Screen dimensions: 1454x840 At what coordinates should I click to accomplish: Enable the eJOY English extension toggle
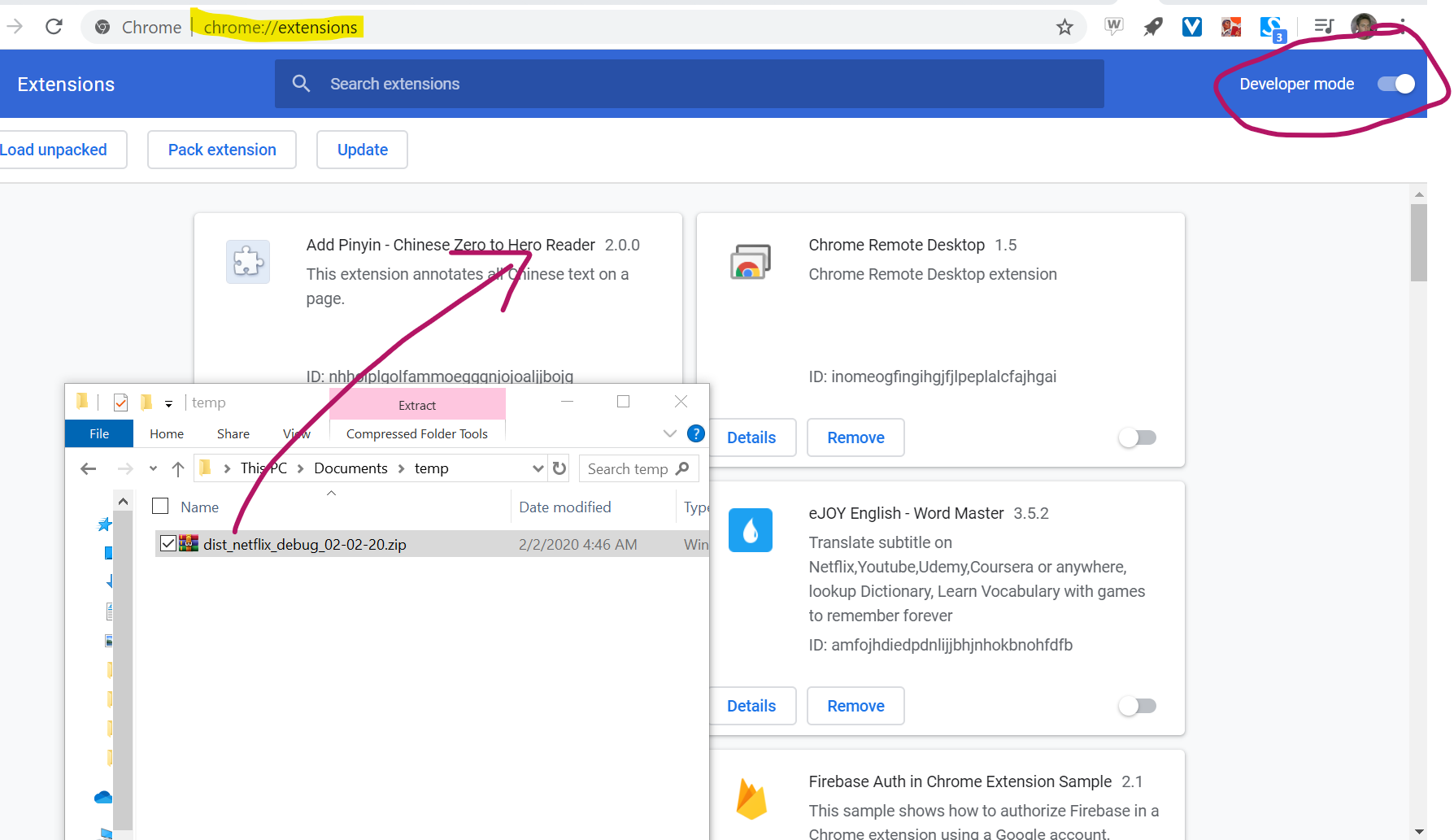1137,706
